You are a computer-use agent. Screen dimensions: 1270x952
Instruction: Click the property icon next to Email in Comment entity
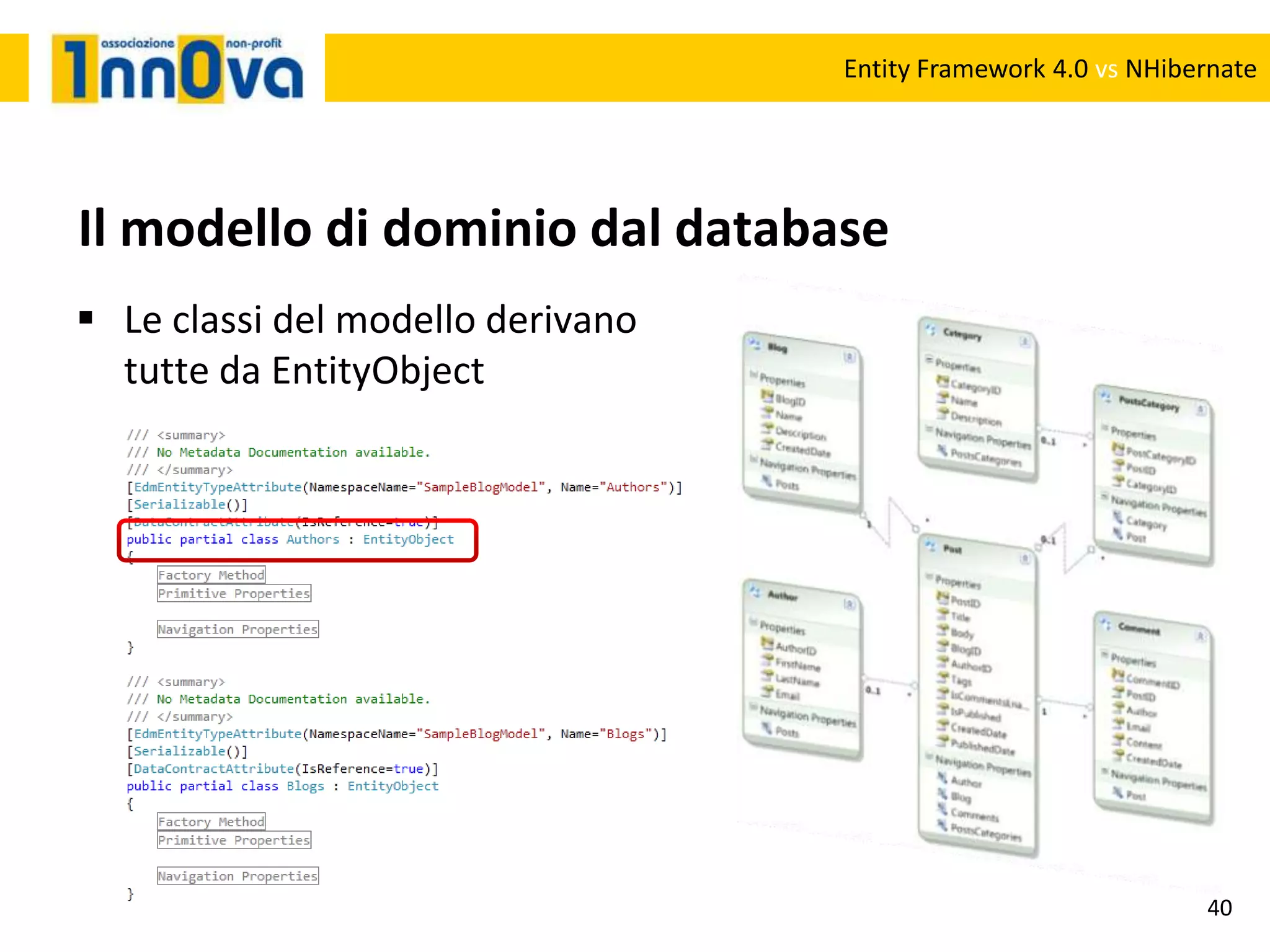pyautogui.click(x=1118, y=723)
